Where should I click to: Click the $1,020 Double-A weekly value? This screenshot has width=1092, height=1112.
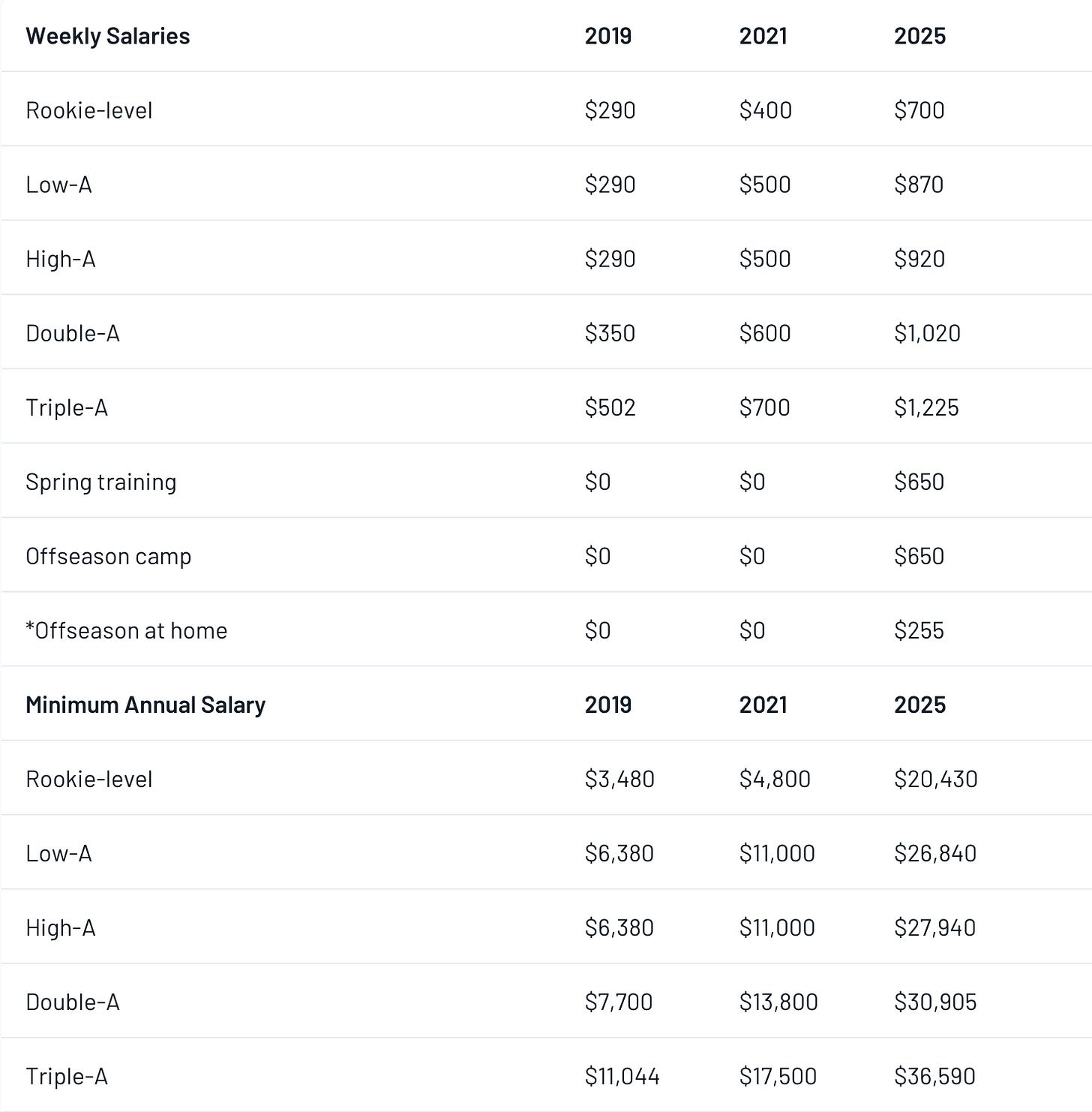[927, 333]
